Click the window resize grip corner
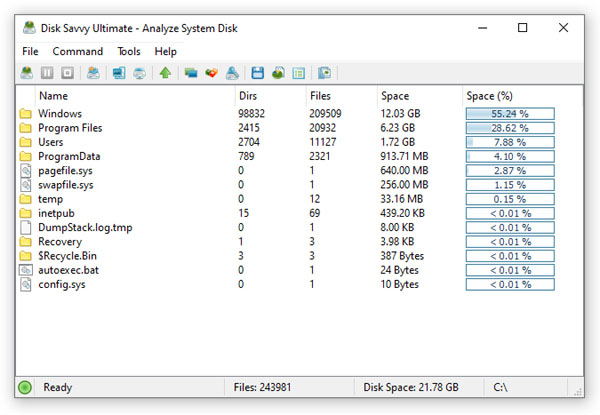Viewport: 600px width, 415px height. click(578, 392)
